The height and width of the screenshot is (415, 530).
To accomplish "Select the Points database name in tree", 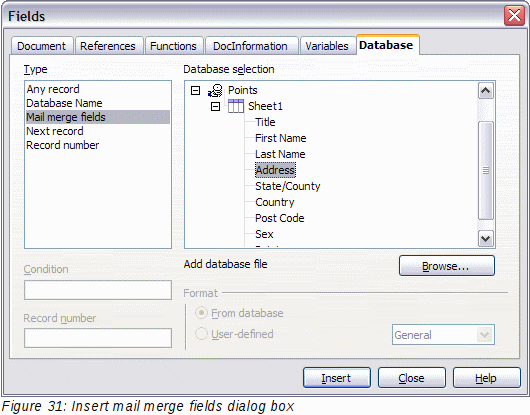I will click(x=243, y=90).
